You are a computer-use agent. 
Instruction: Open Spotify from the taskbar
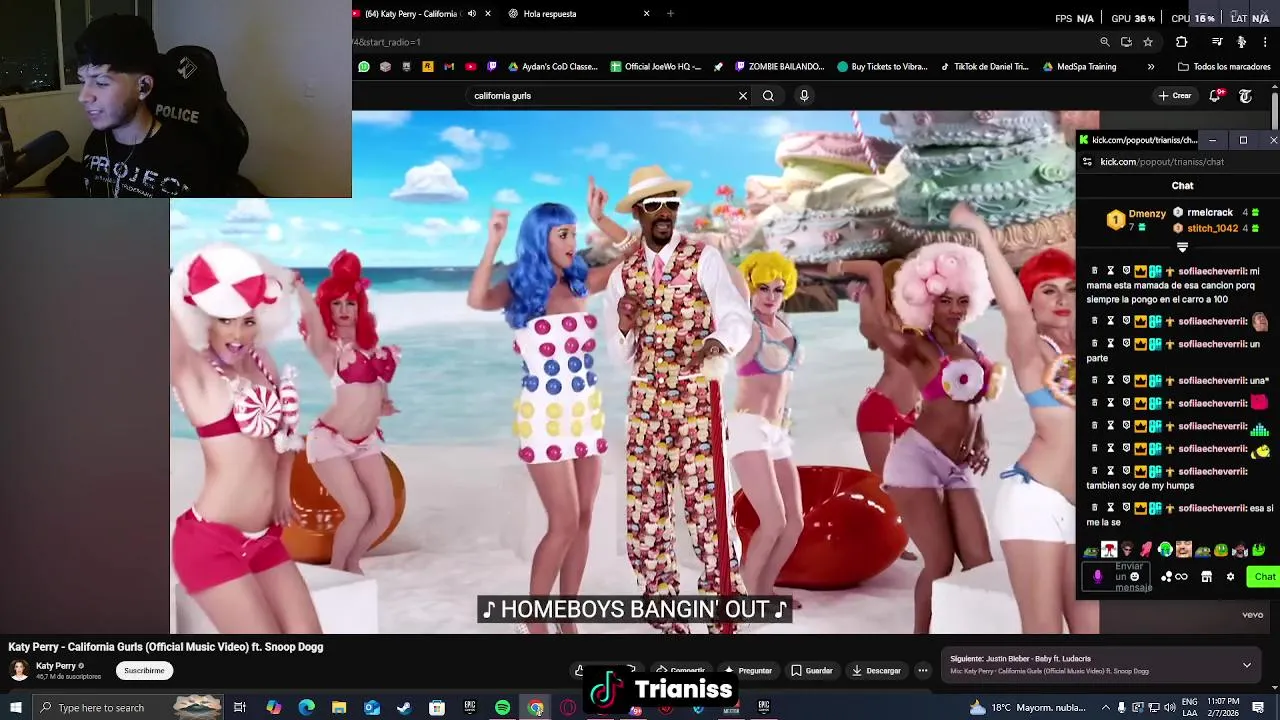point(503,708)
